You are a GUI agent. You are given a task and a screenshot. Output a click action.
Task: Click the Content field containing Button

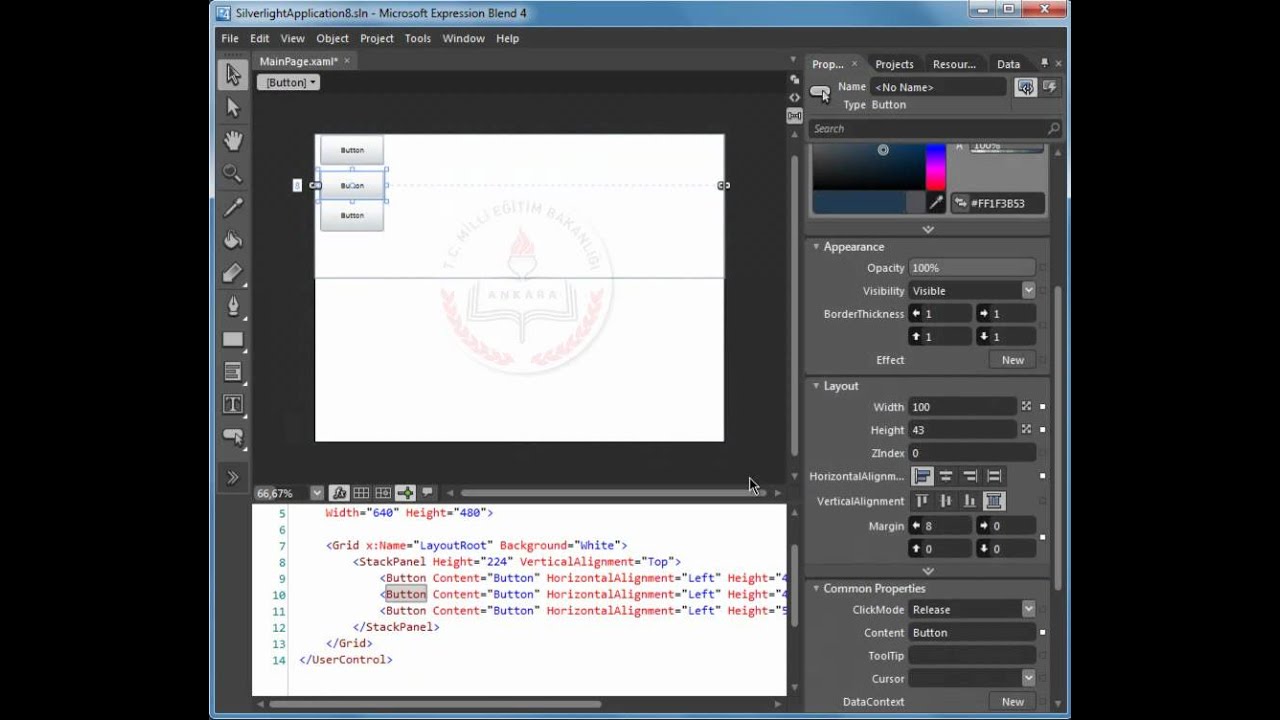tap(972, 633)
